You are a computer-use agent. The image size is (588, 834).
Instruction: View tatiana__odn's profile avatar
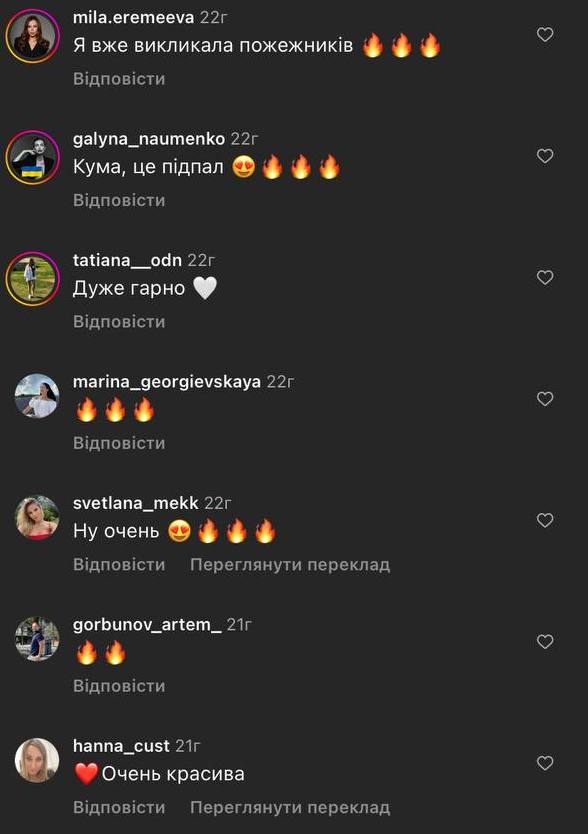point(33,279)
